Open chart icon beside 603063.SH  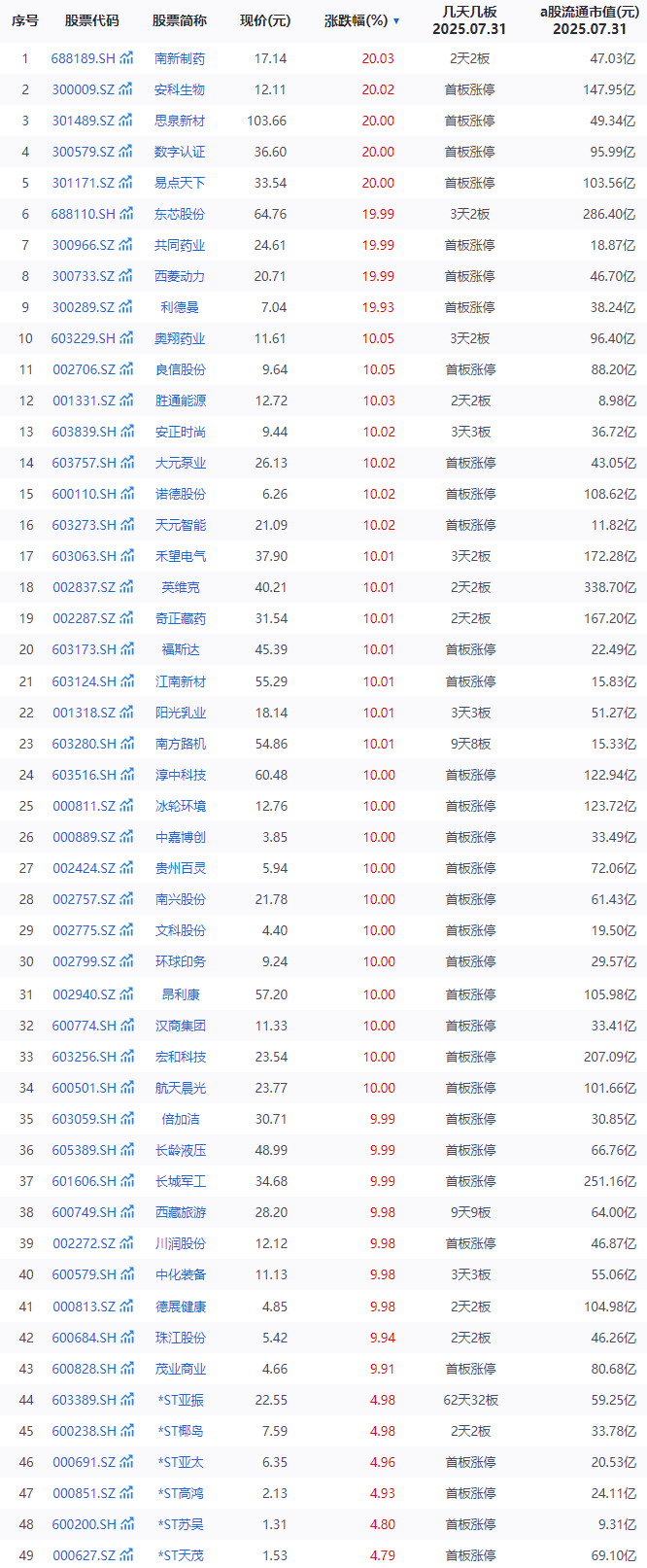tap(126, 556)
